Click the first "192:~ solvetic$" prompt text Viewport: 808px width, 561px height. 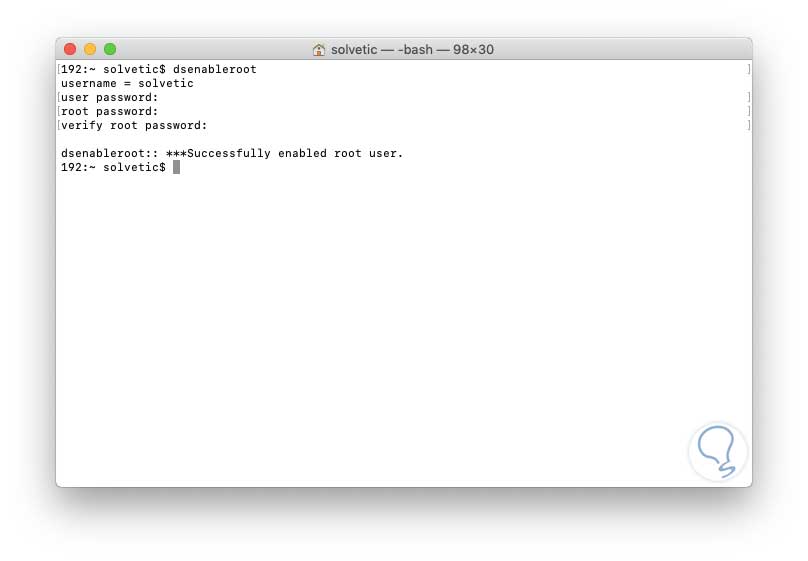113,70
